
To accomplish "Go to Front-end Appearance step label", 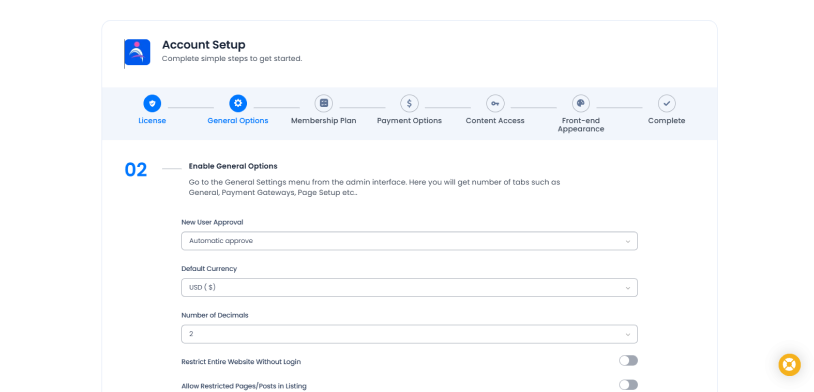I will [581, 125].
